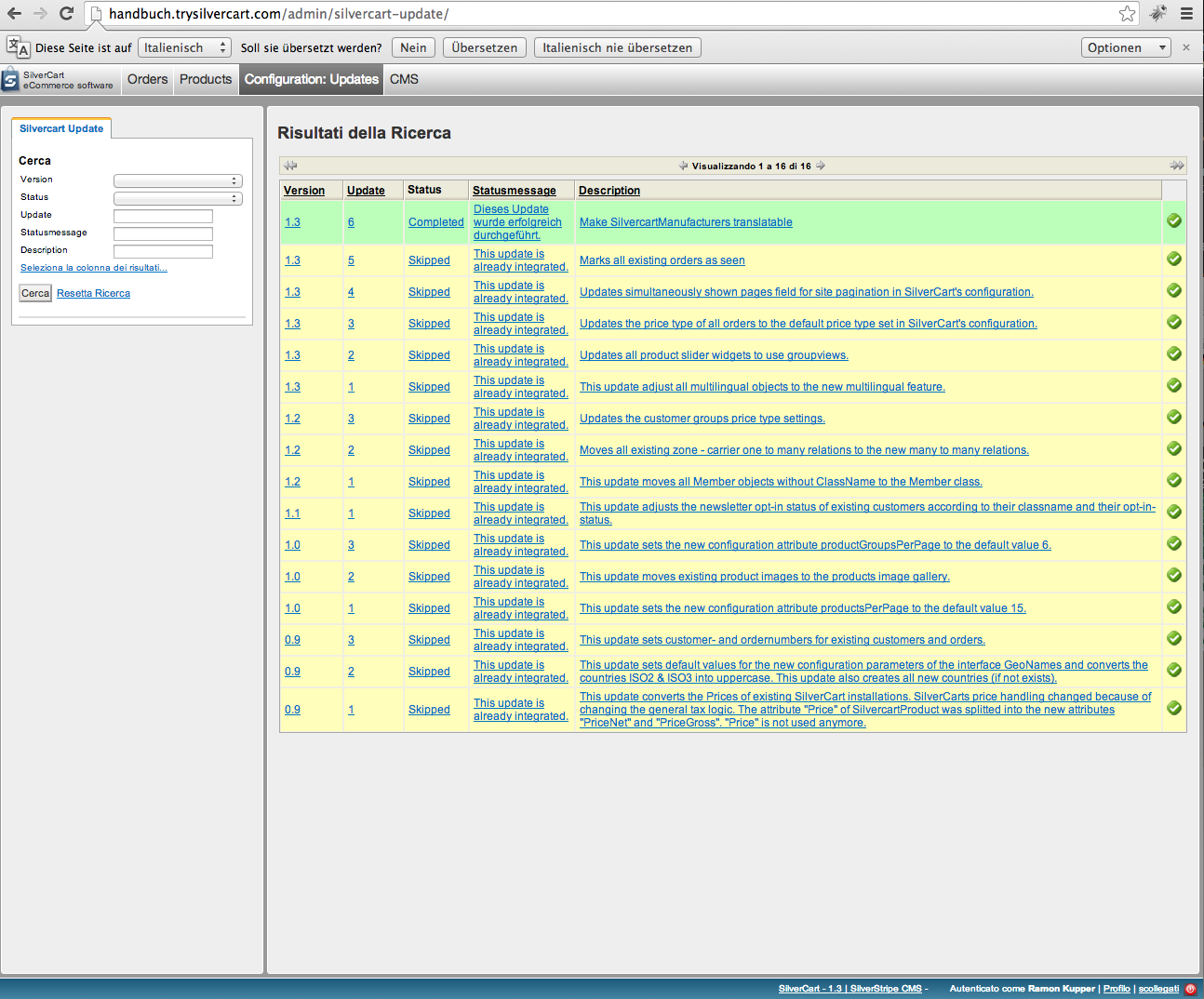The image size is (1204, 999).
Task: Click green check icon in multilingual objects row
Action: [x=1174, y=385]
